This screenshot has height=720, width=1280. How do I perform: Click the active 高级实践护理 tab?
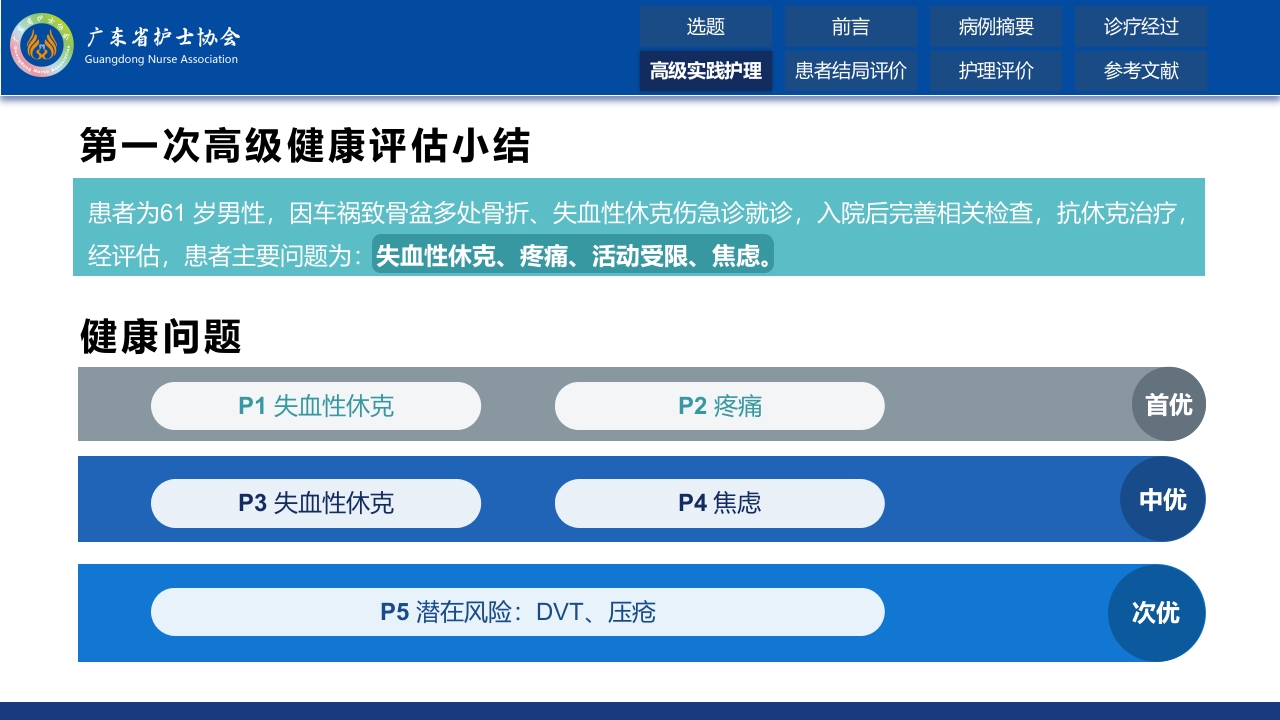click(706, 70)
